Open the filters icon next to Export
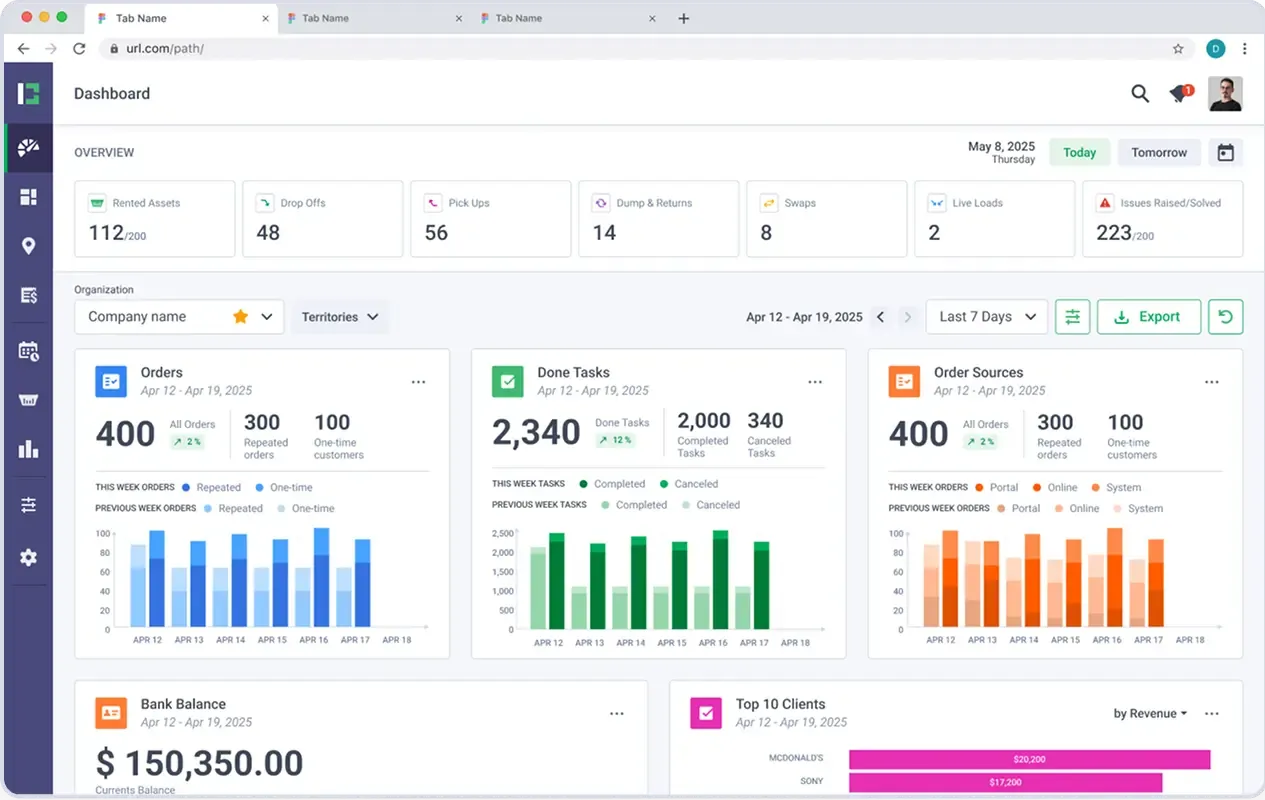1265x800 pixels. (1072, 316)
